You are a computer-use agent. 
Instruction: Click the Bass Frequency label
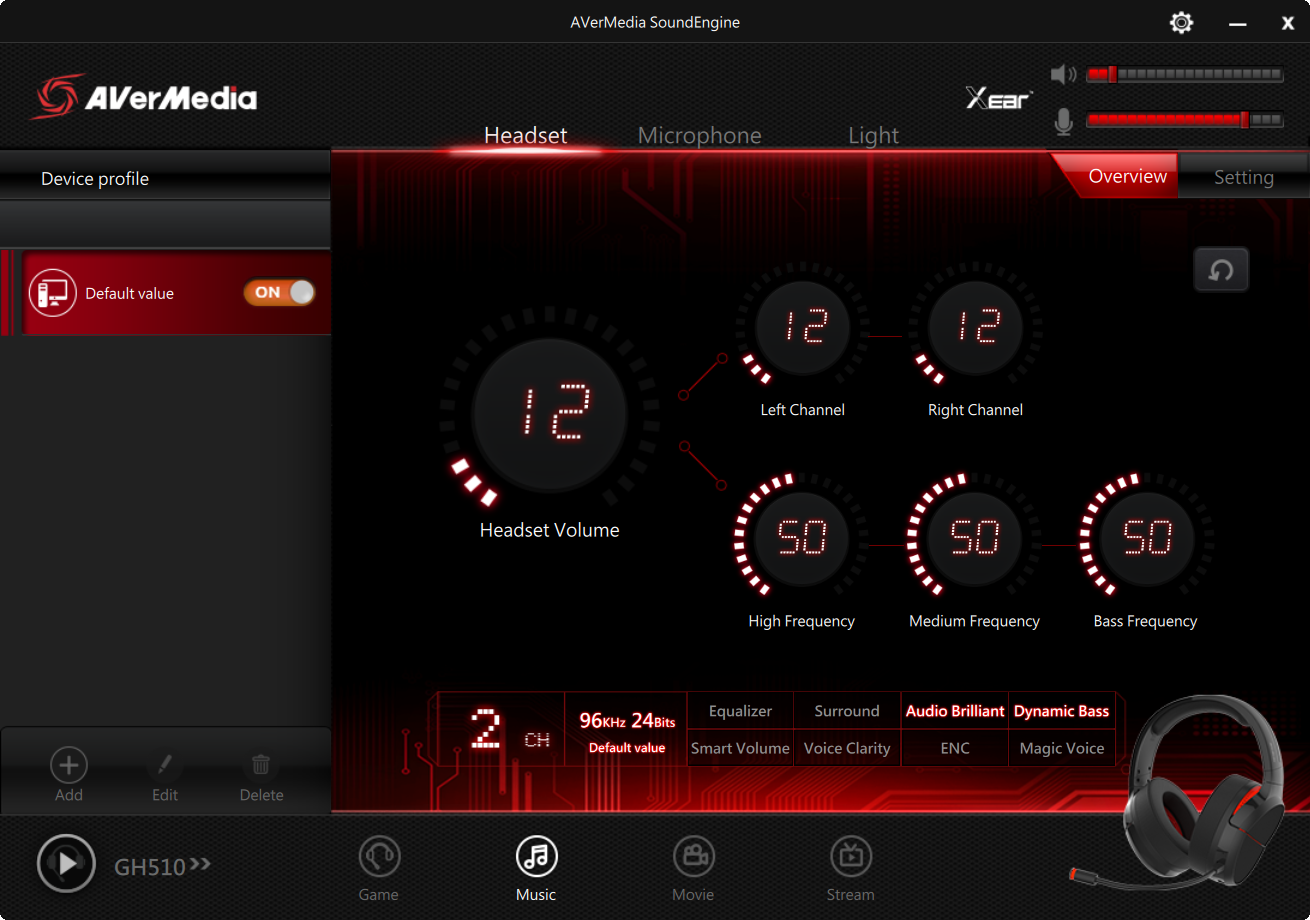pos(1145,621)
